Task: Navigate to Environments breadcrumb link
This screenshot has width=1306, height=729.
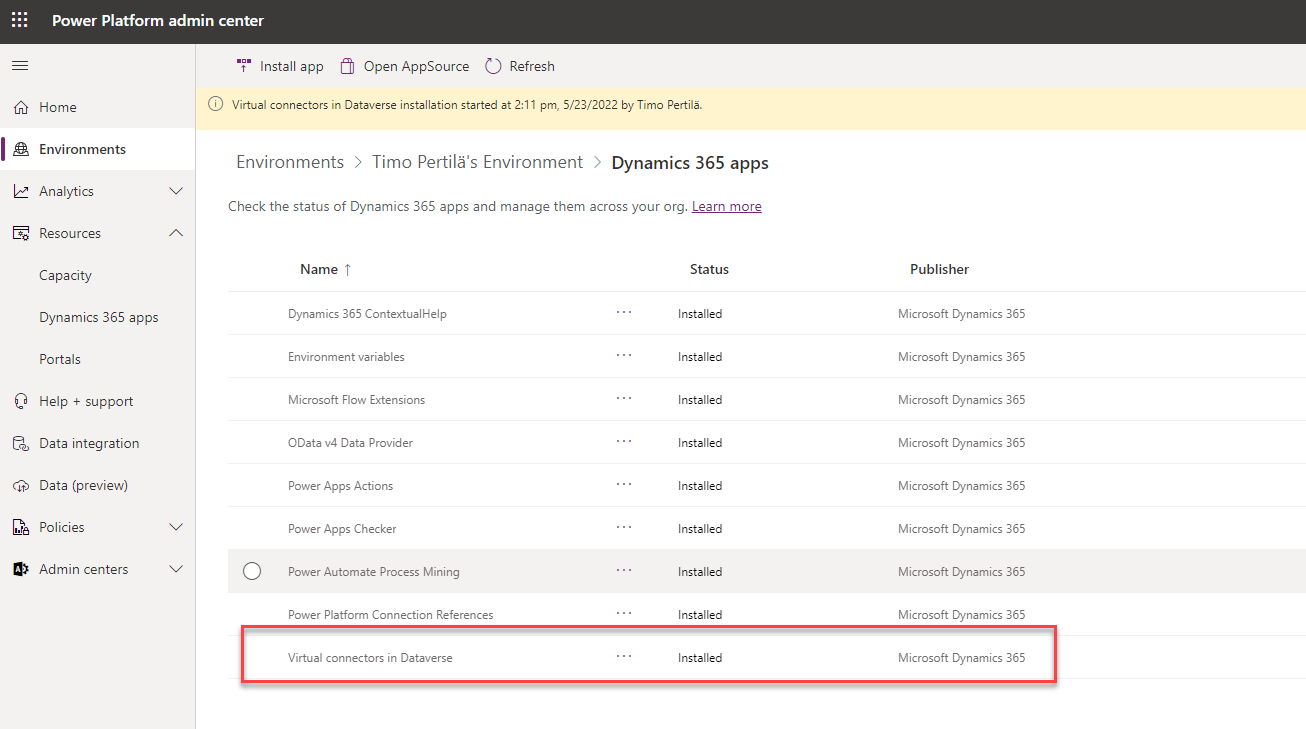Action: coord(290,162)
